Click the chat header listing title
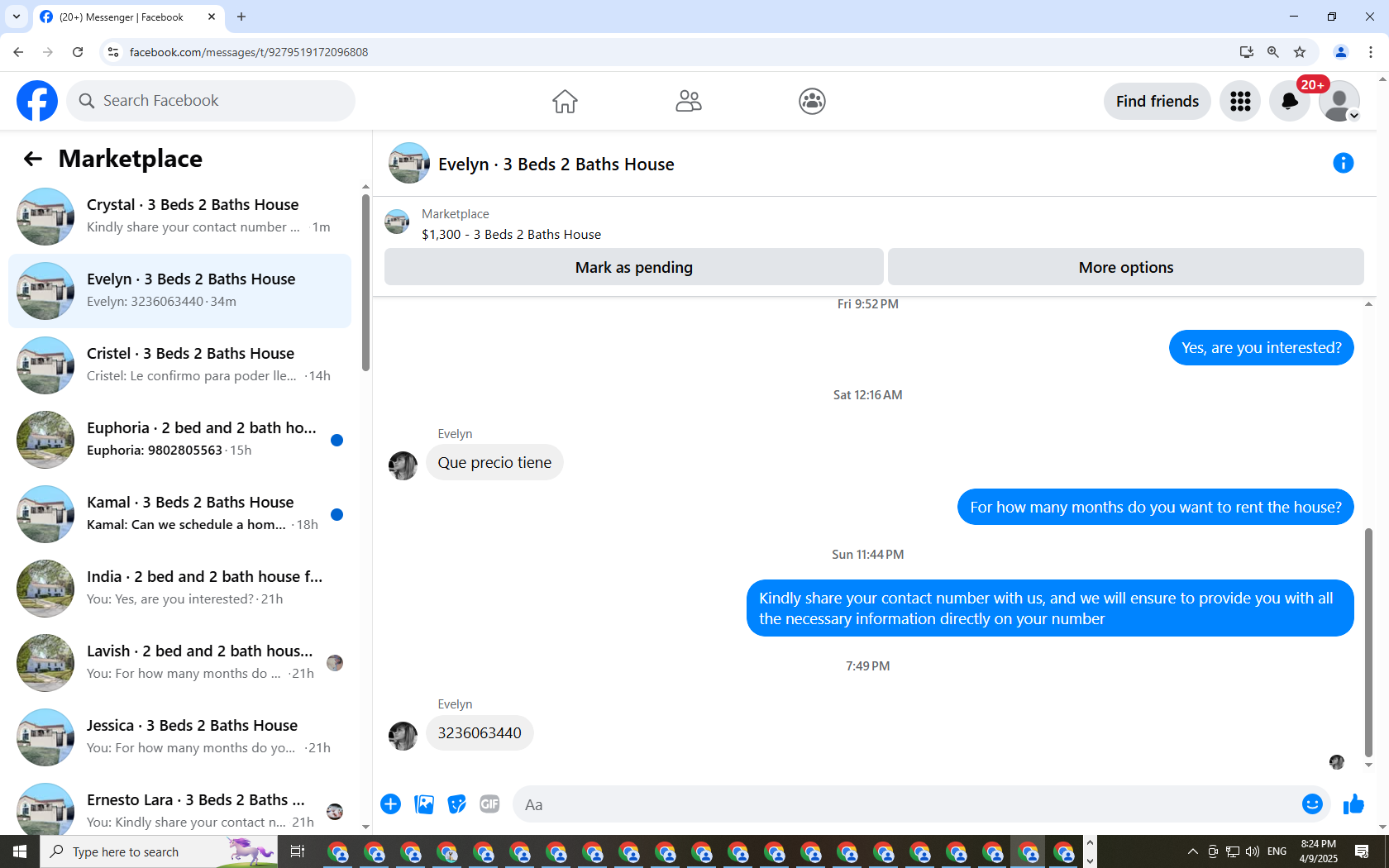The image size is (1389, 868). click(556, 165)
